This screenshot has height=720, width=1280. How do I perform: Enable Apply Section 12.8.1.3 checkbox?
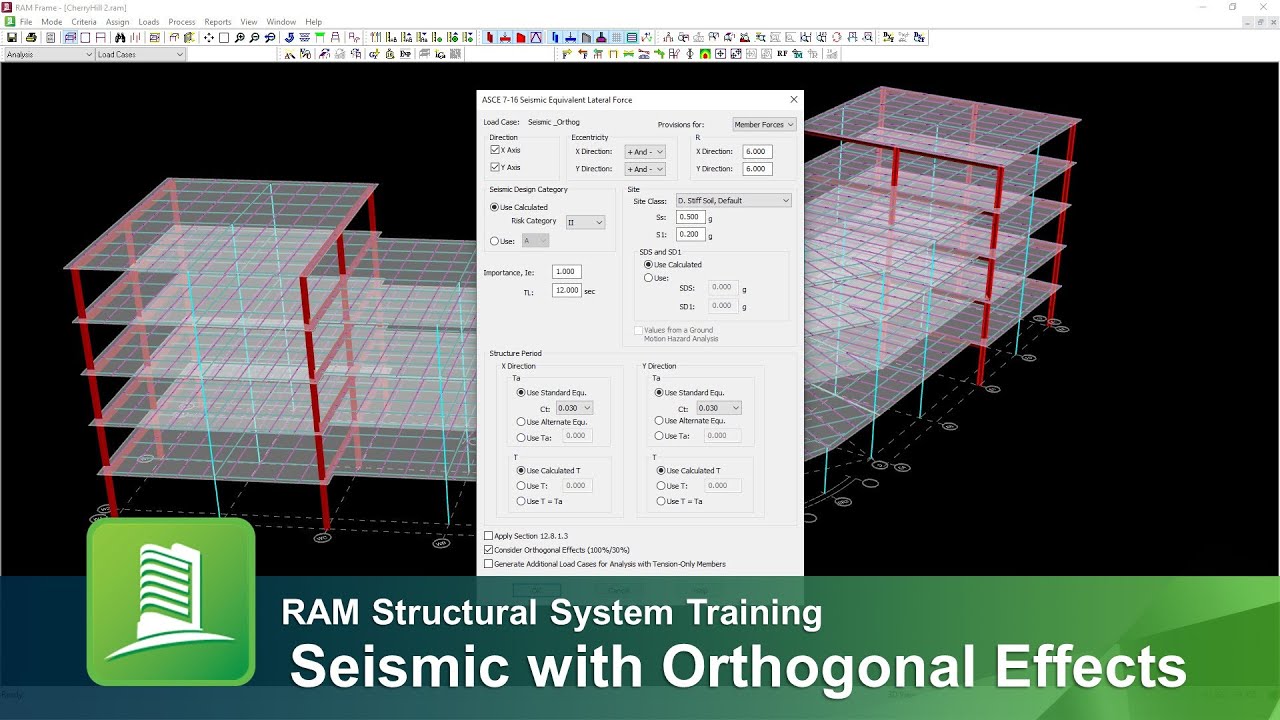488,536
